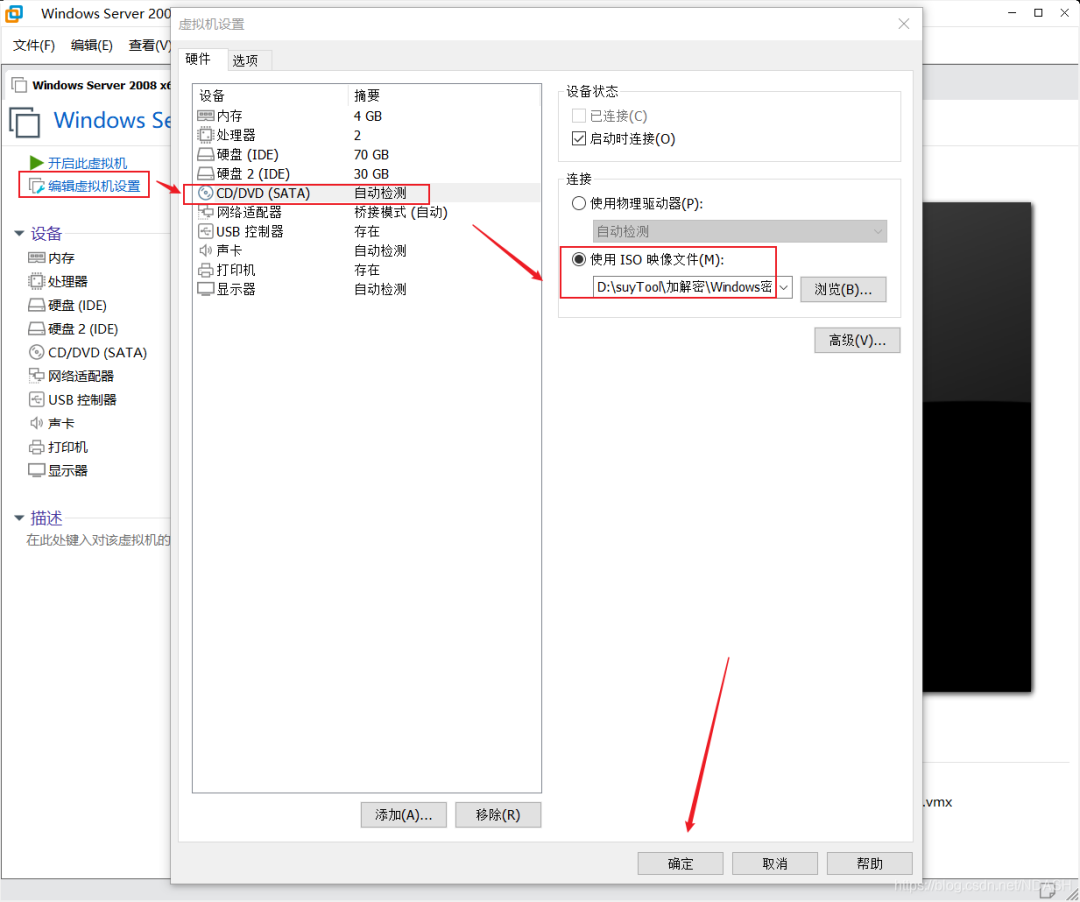This screenshot has height=902, width=1080.
Task: Open the ISO image path dropdown arrow
Action: pyautogui.click(x=784, y=288)
